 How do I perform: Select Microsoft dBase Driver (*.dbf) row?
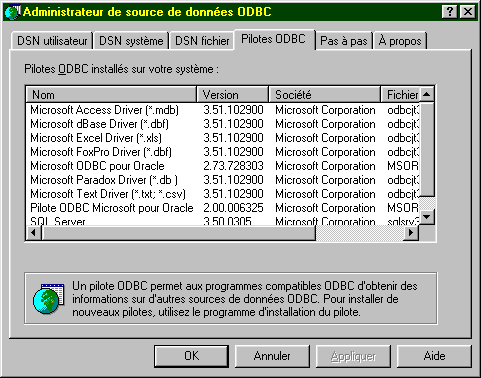coord(222,124)
